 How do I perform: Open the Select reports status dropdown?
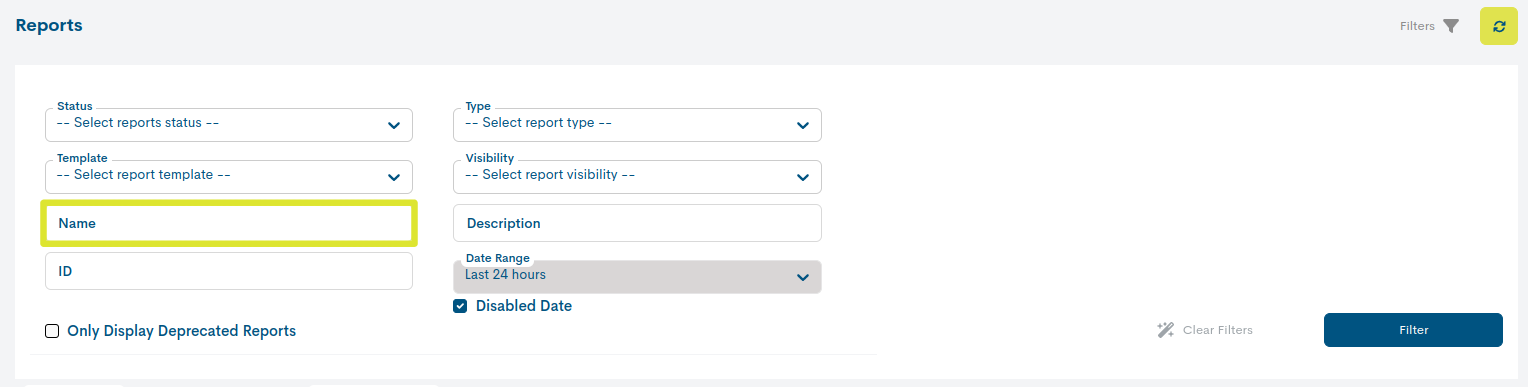pos(229,124)
